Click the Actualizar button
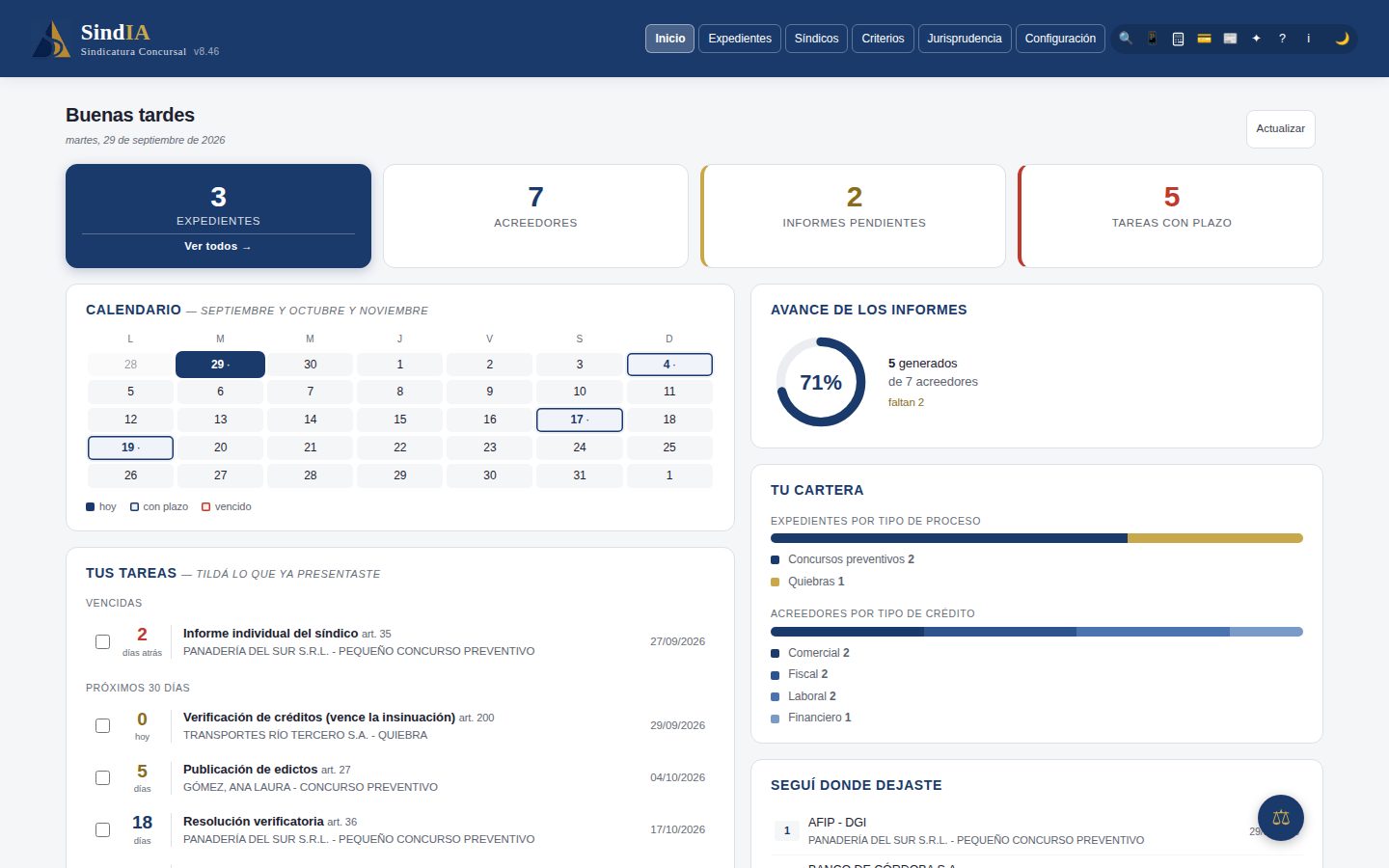This screenshot has width=1389, height=868. click(1280, 129)
